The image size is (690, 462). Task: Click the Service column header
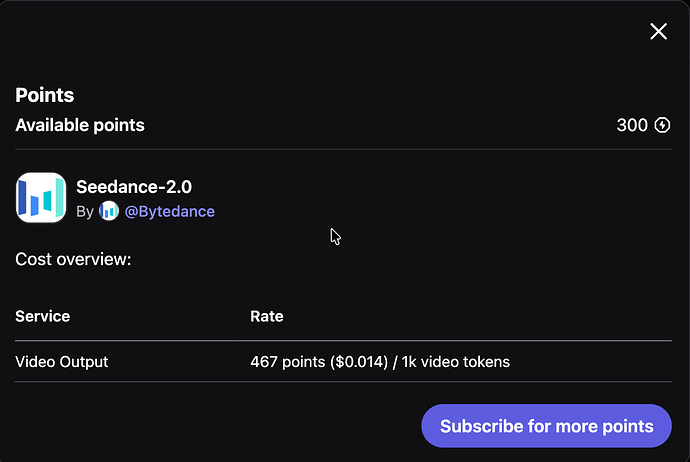point(43,316)
